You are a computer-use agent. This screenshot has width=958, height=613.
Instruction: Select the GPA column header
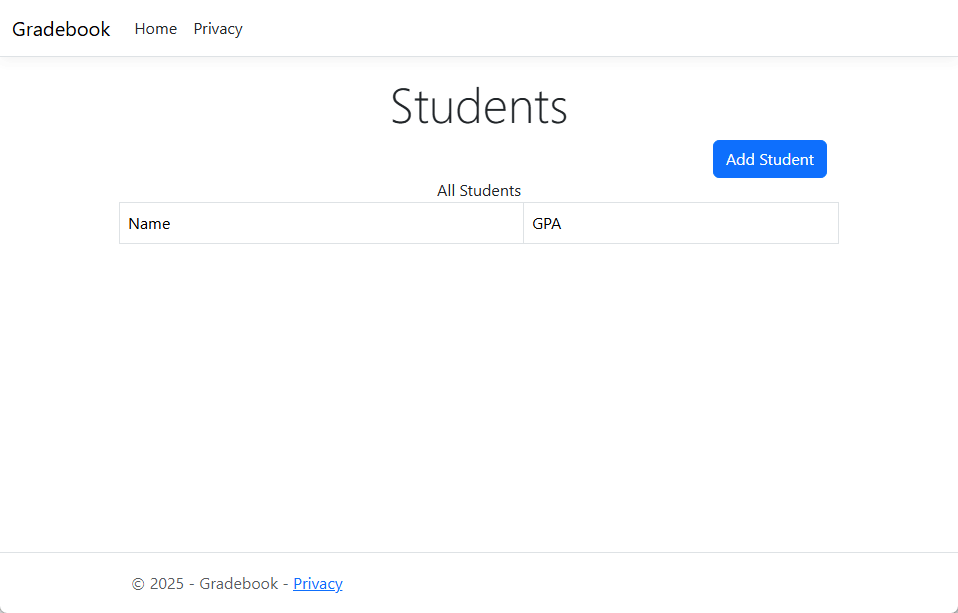coord(547,224)
